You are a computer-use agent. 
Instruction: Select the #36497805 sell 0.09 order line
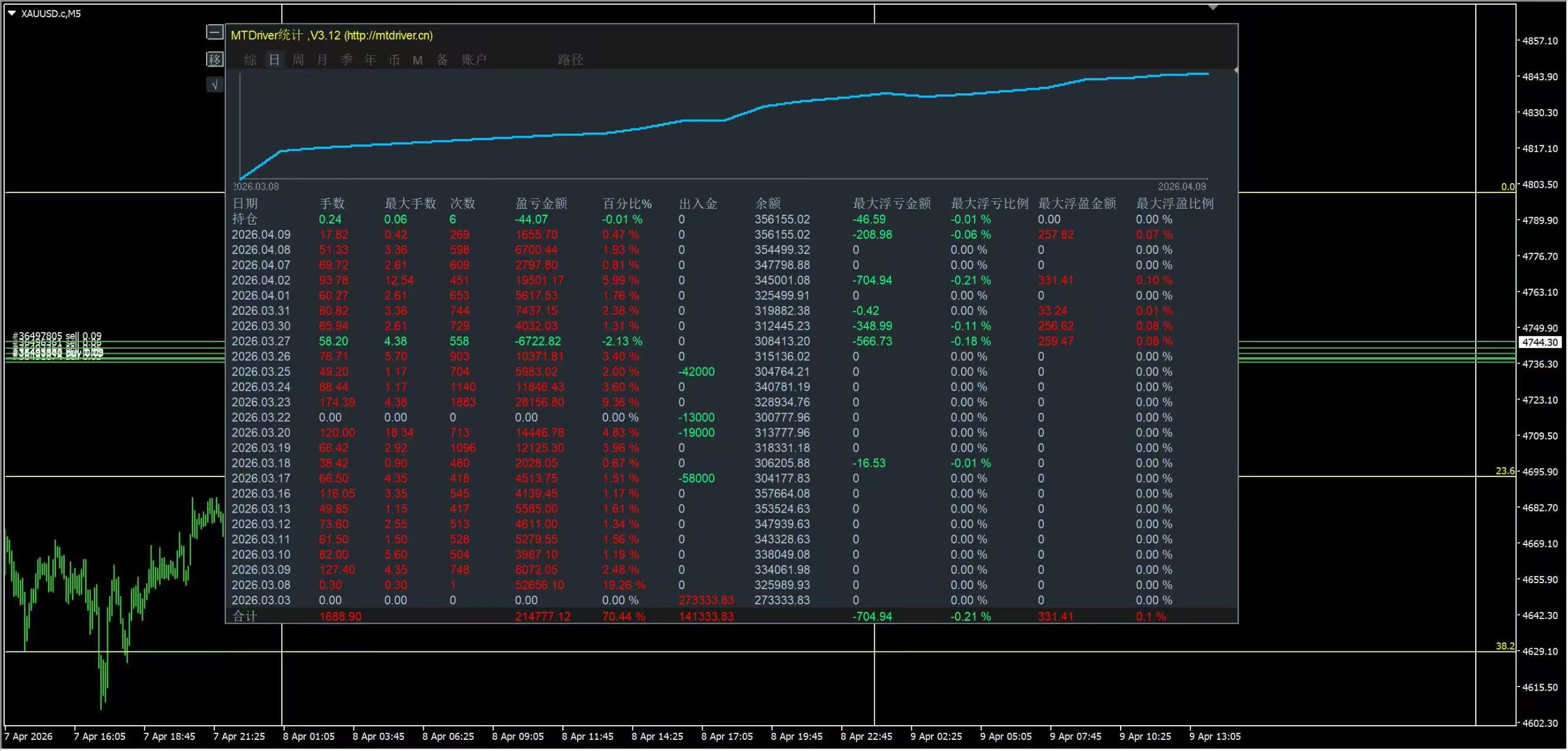57,336
